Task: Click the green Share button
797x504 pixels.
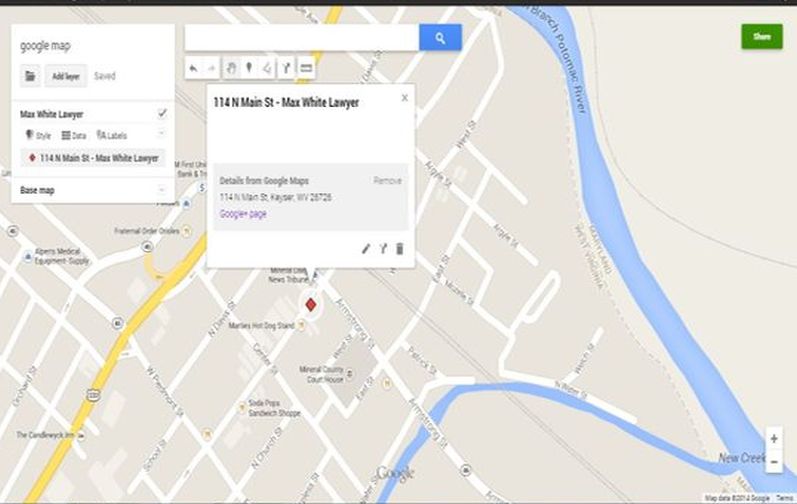Action: click(x=762, y=37)
